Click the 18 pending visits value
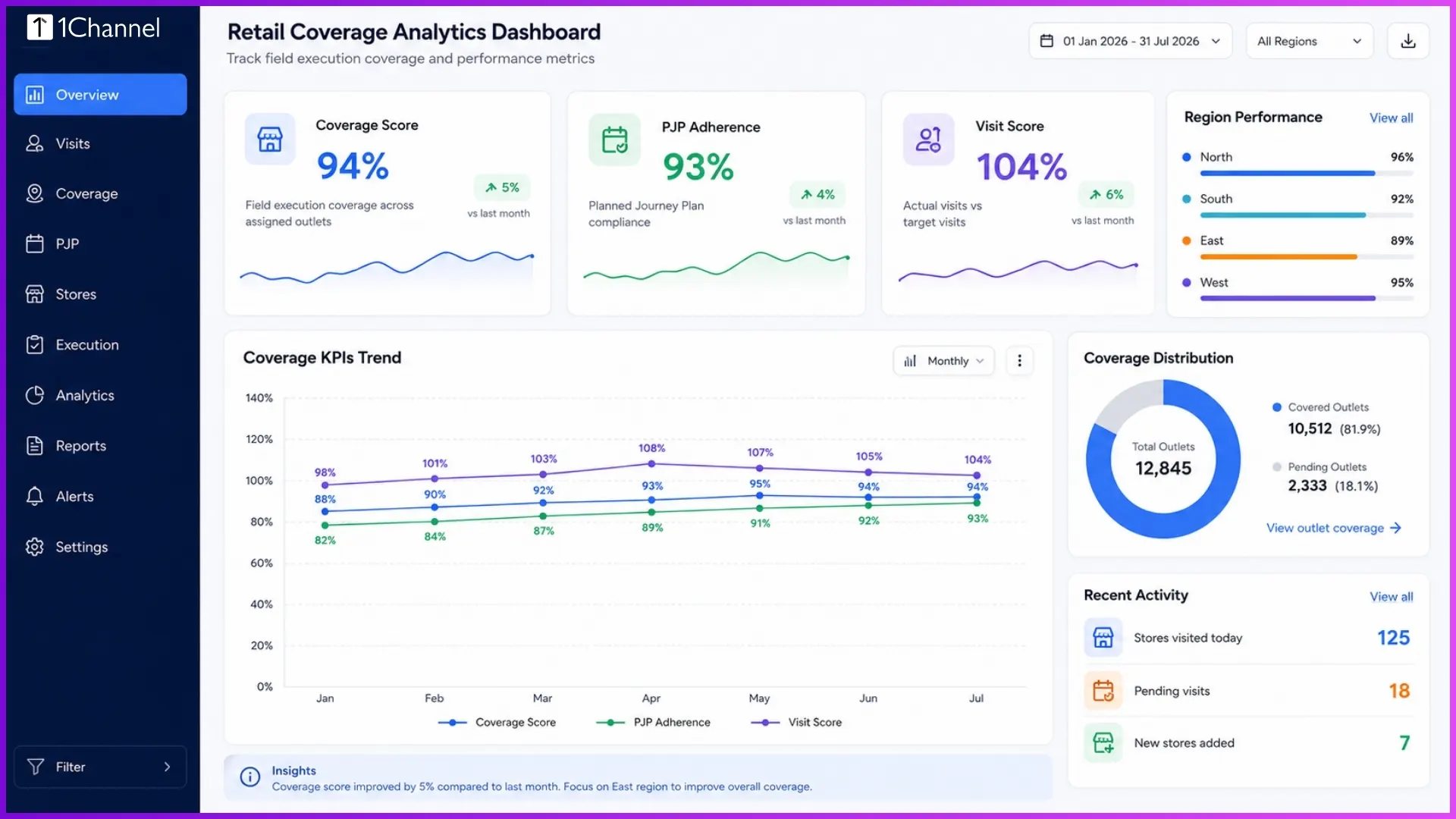1456x819 pixels. 1399,691
